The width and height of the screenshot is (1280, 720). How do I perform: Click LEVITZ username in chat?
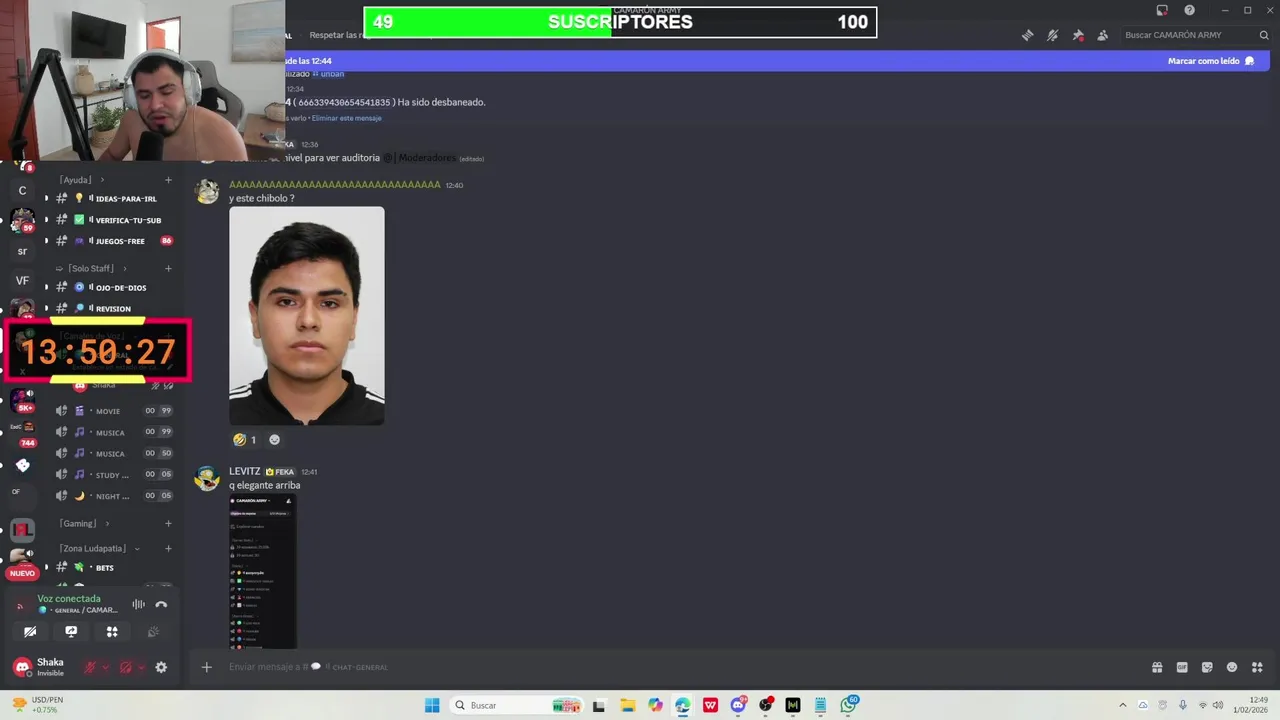click(x=245, y=471)
